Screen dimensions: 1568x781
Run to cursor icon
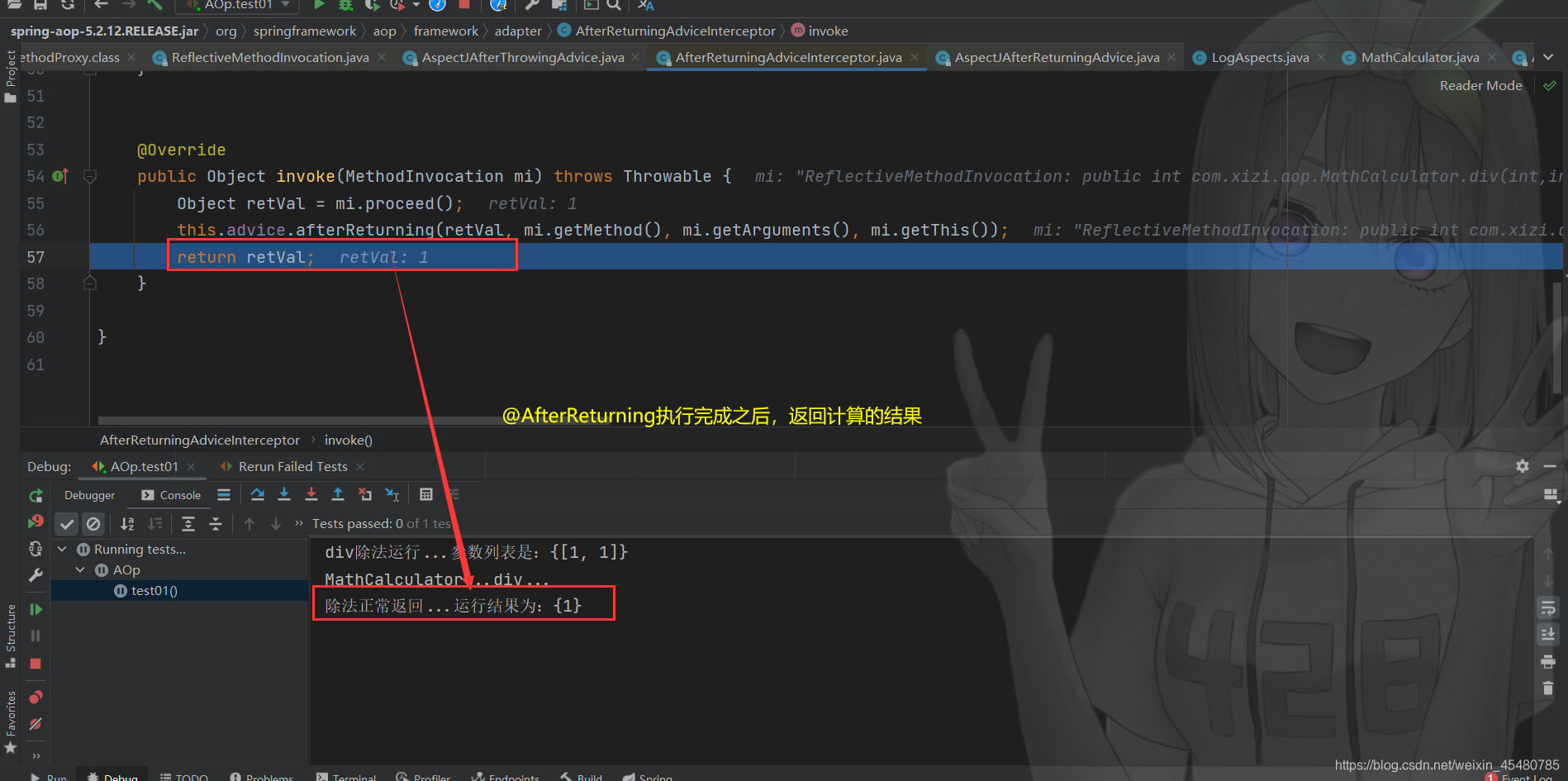[x=392, y=494]
